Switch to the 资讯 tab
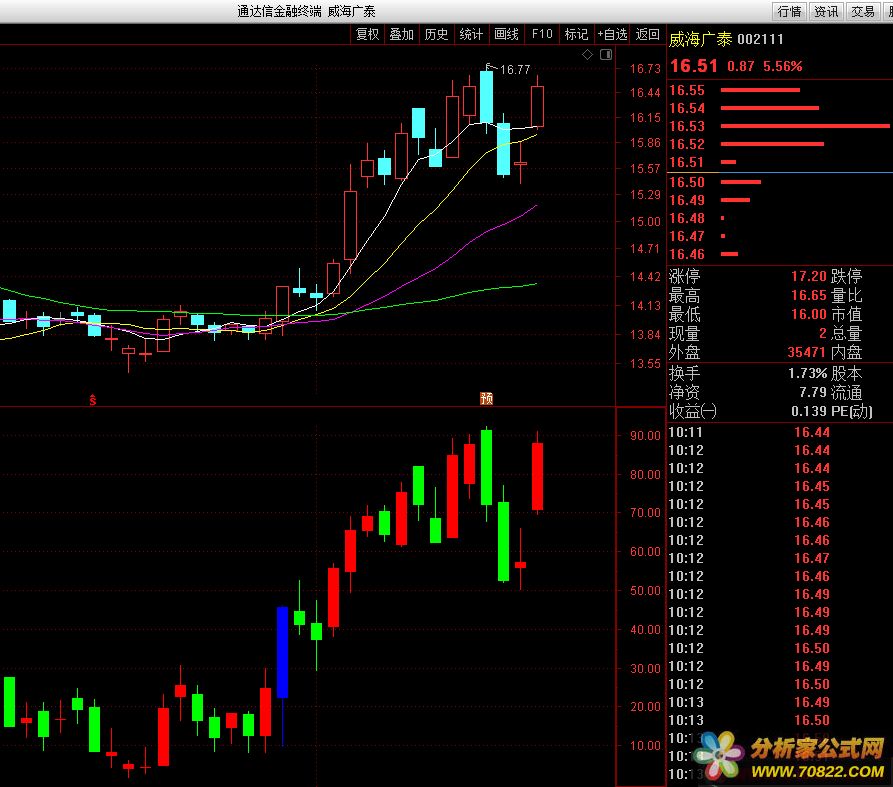This screenshot has width=893, height=787. (826, 11)
